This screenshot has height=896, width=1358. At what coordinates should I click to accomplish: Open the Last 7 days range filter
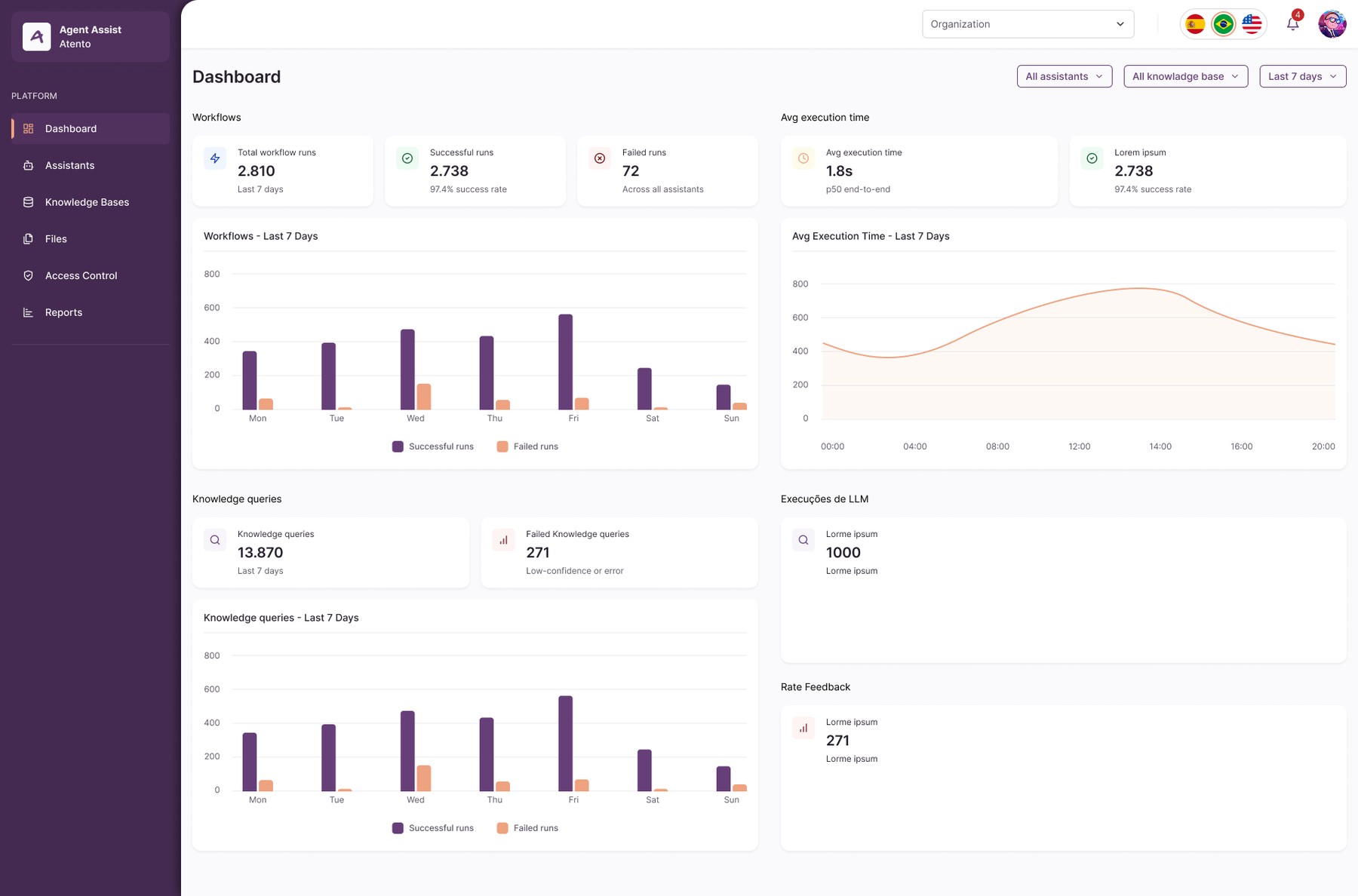click(x=1302, y=76)
